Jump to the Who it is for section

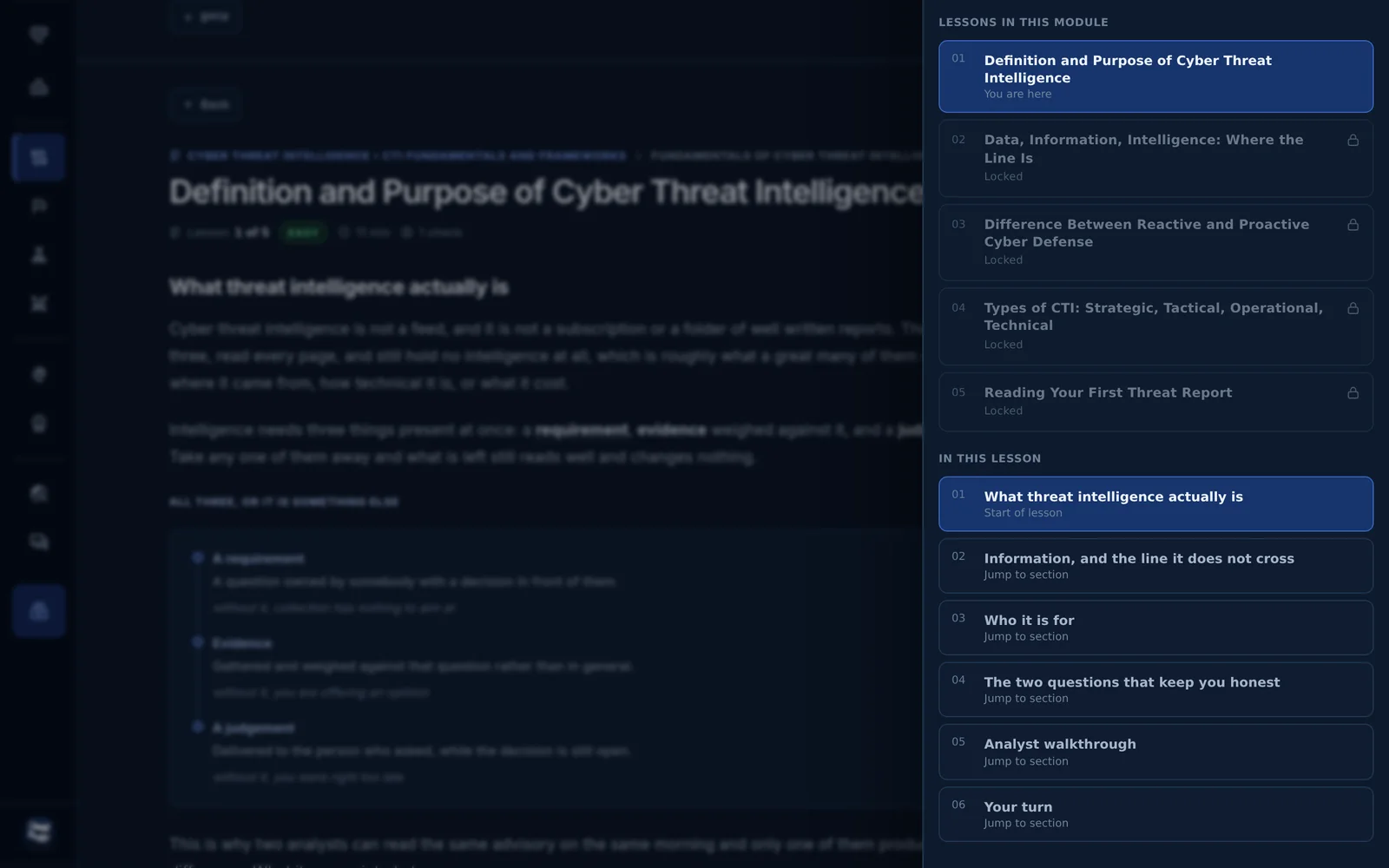click(x=1155, y=628)
